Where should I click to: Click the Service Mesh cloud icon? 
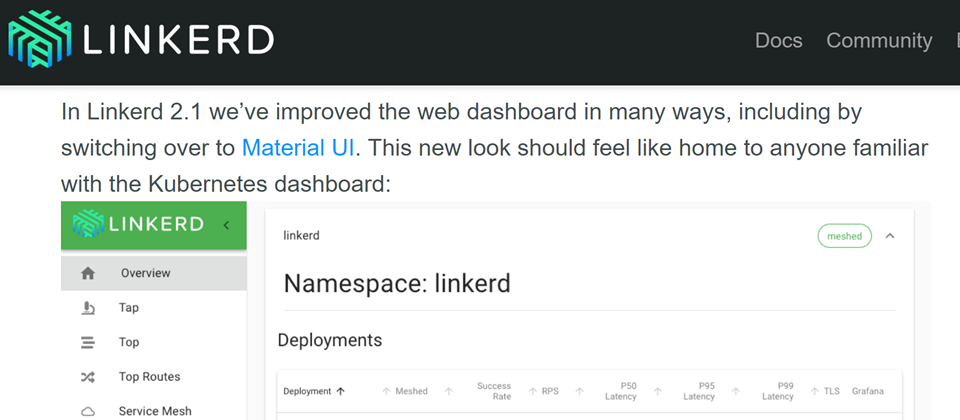88,411
